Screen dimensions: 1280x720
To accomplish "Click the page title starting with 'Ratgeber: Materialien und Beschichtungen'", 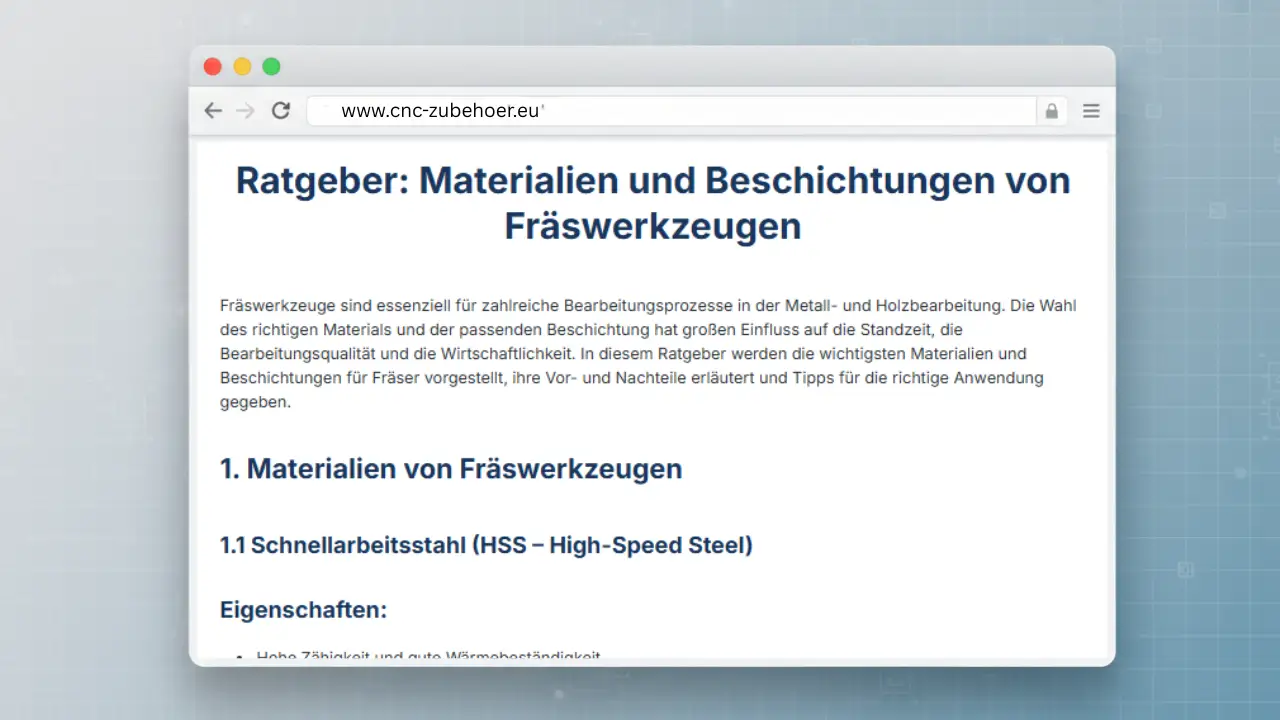I will [x=653, y=203].
